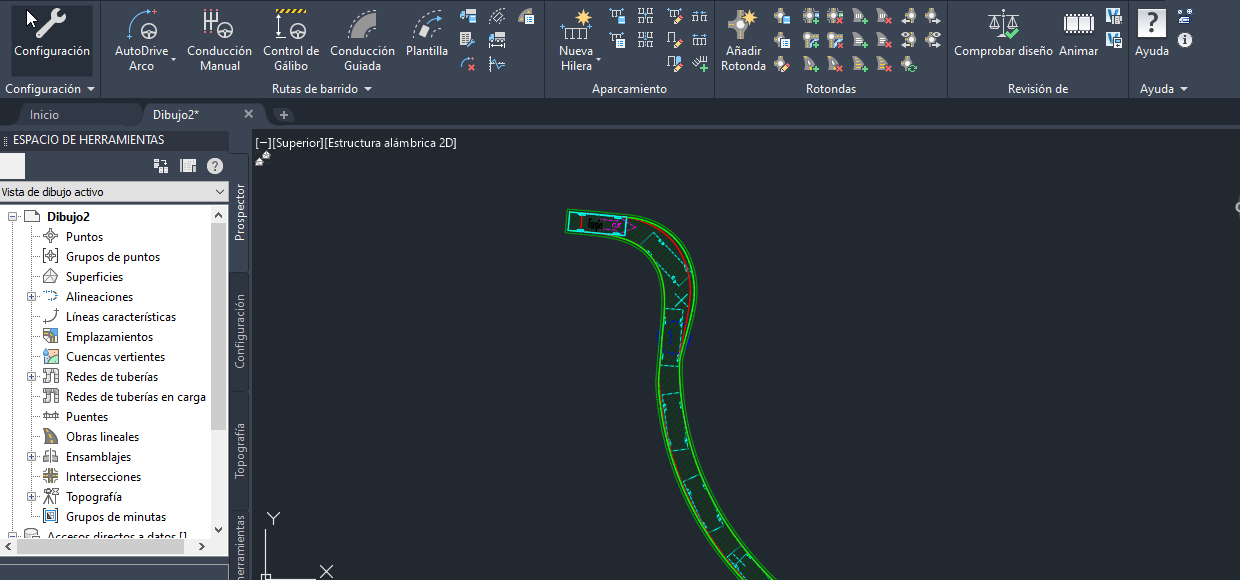
Task: Start the Animar film-strip tool
Action: point(1079,33)
